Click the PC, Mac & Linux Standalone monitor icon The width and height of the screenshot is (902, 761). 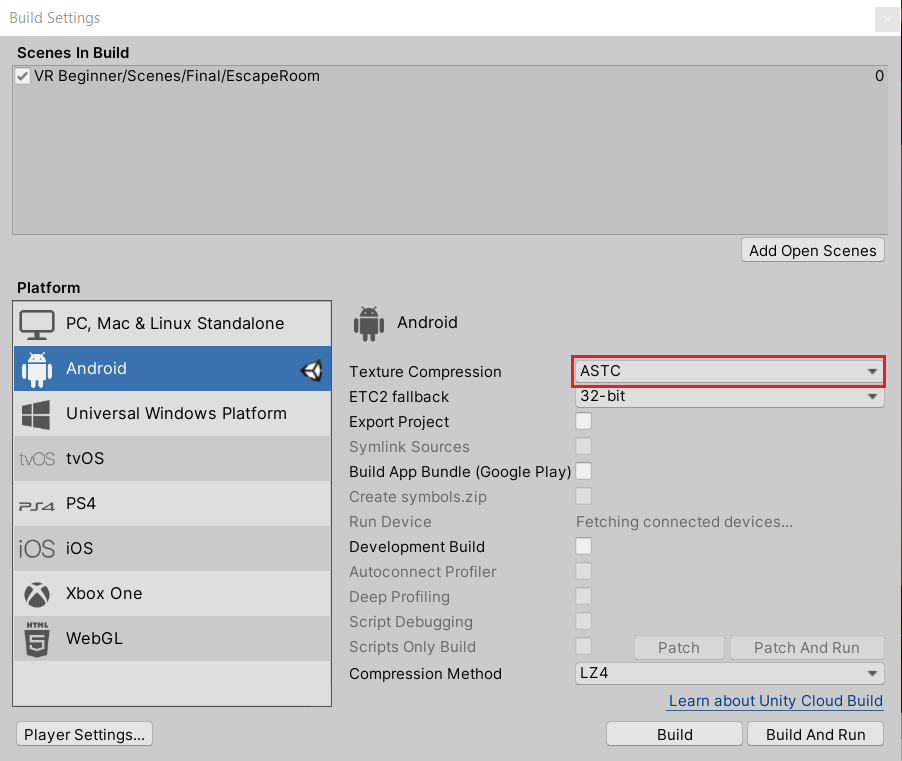(x=37, y=324)
